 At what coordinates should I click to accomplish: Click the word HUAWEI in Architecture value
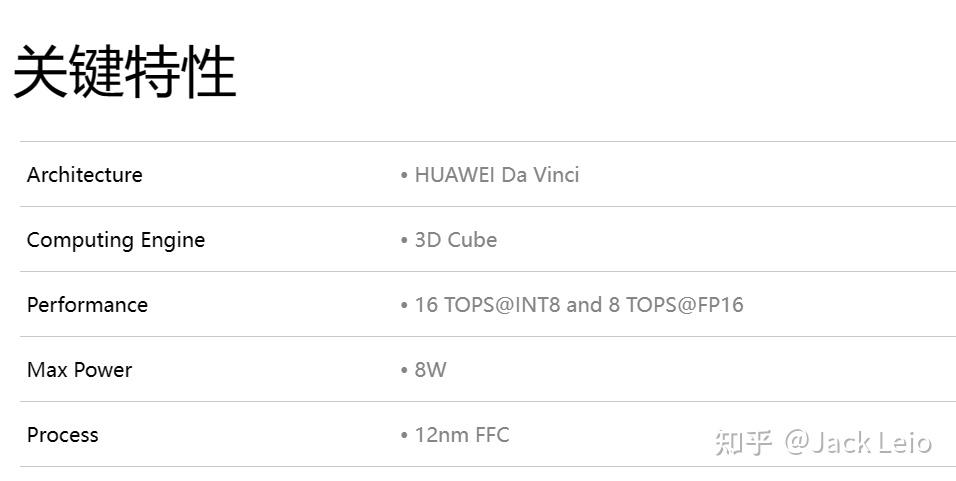point(454,175)
